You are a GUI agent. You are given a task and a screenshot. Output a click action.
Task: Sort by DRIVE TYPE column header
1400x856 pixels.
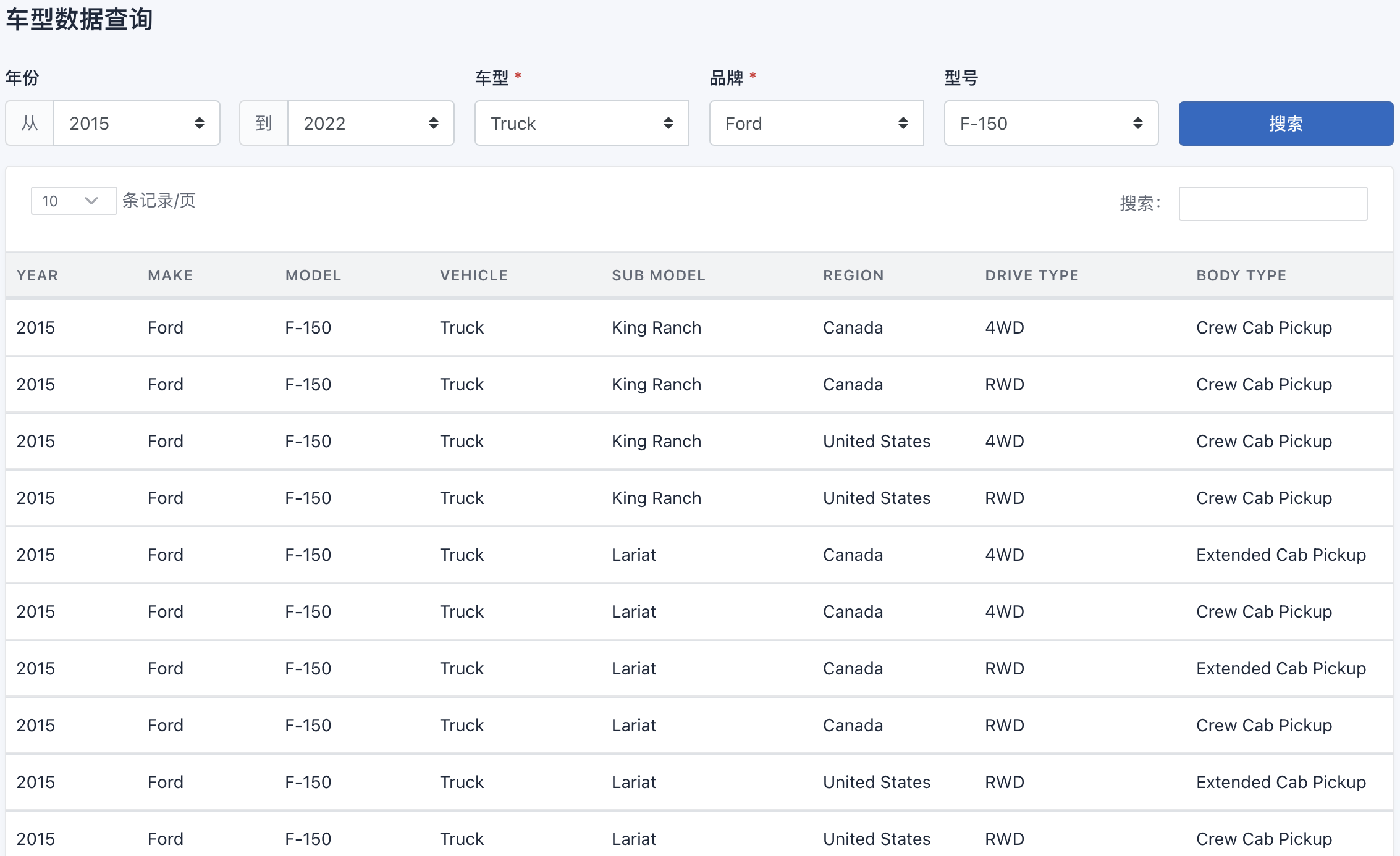(x=1033, y=275)
